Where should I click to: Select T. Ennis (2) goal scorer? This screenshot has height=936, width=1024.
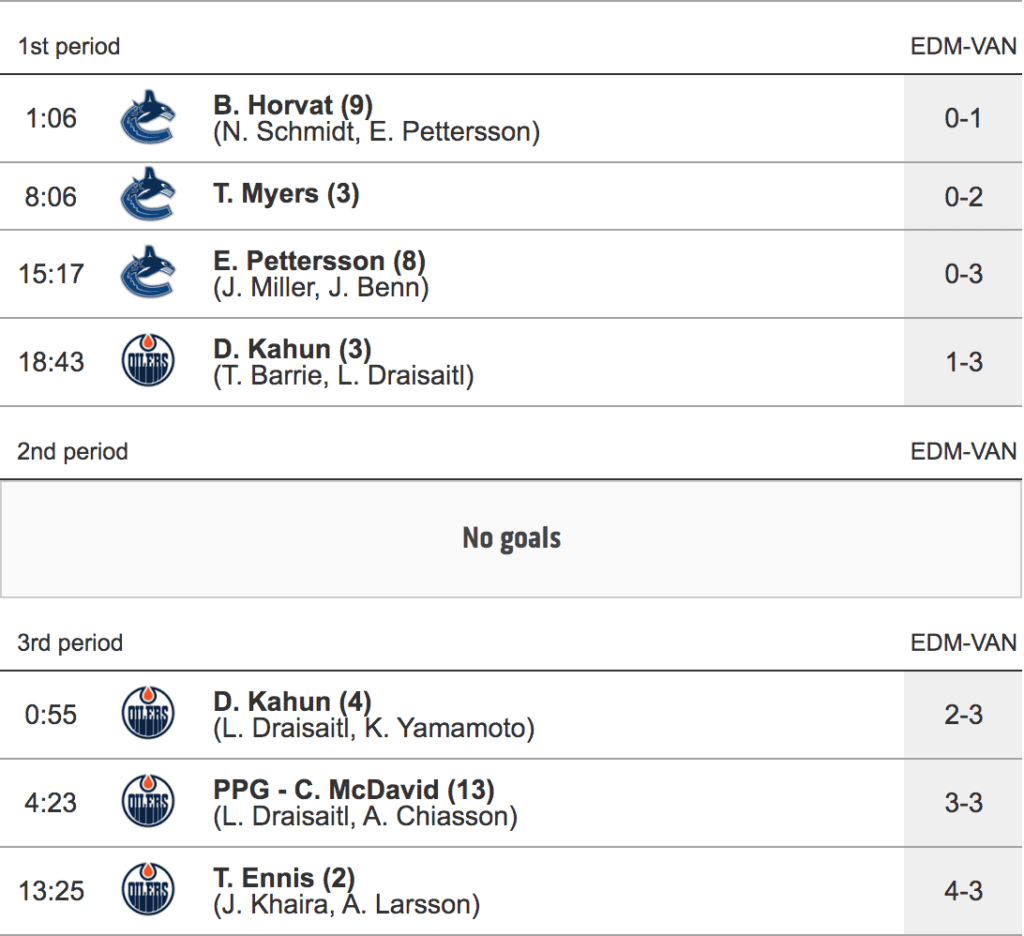click(284, 878)
